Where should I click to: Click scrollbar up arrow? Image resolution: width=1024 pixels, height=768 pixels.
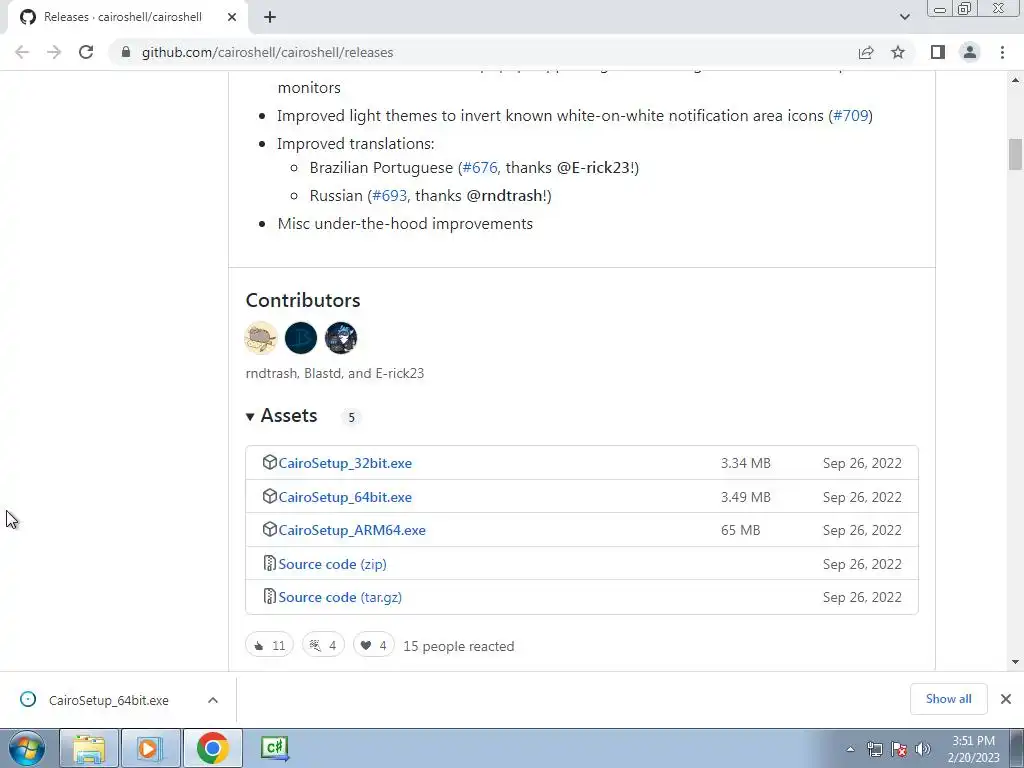(x=1016, y=80)
